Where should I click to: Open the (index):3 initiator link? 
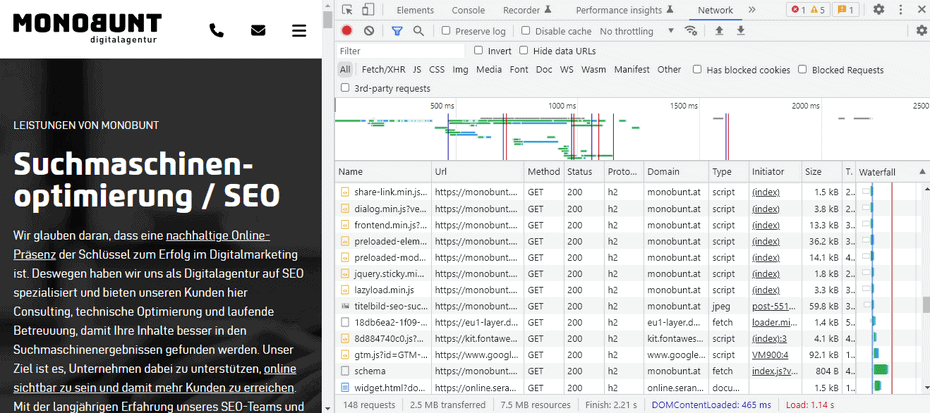coord(769,339)
